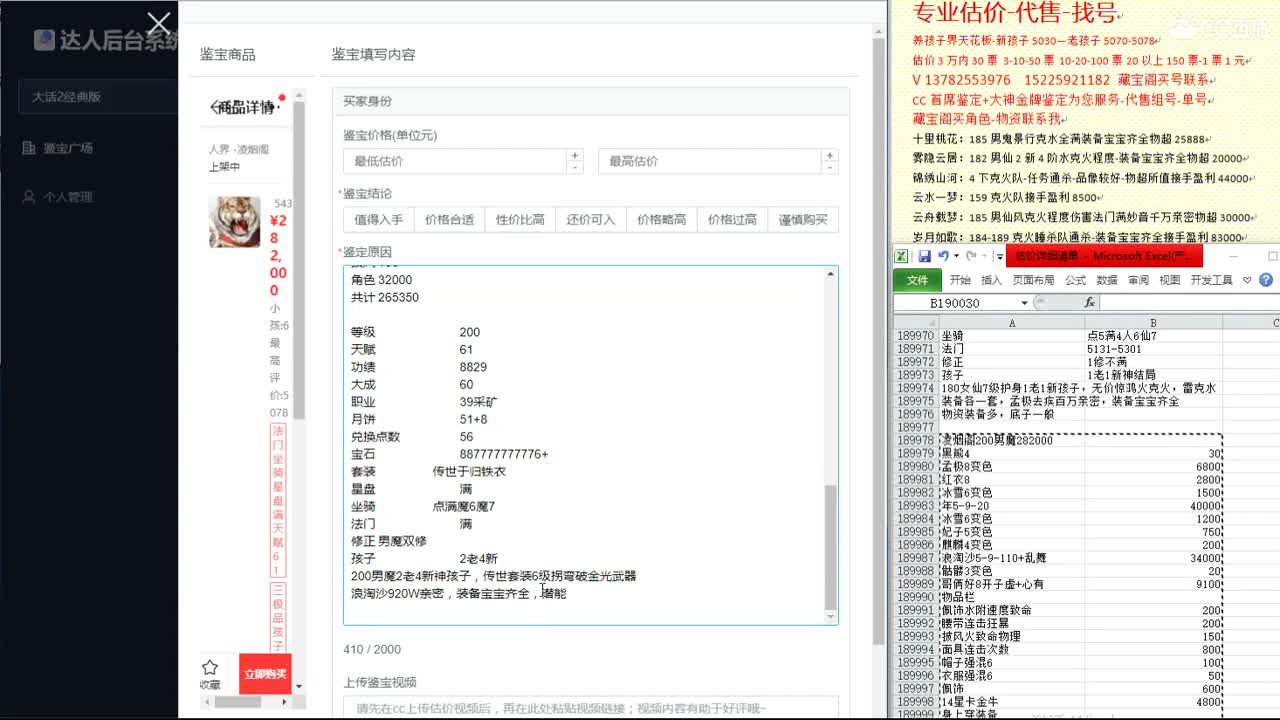This screenshot has width=1280, height=720.
Task: Click inside the 鉴定原因 text area
Action: (x=584, y=445)
